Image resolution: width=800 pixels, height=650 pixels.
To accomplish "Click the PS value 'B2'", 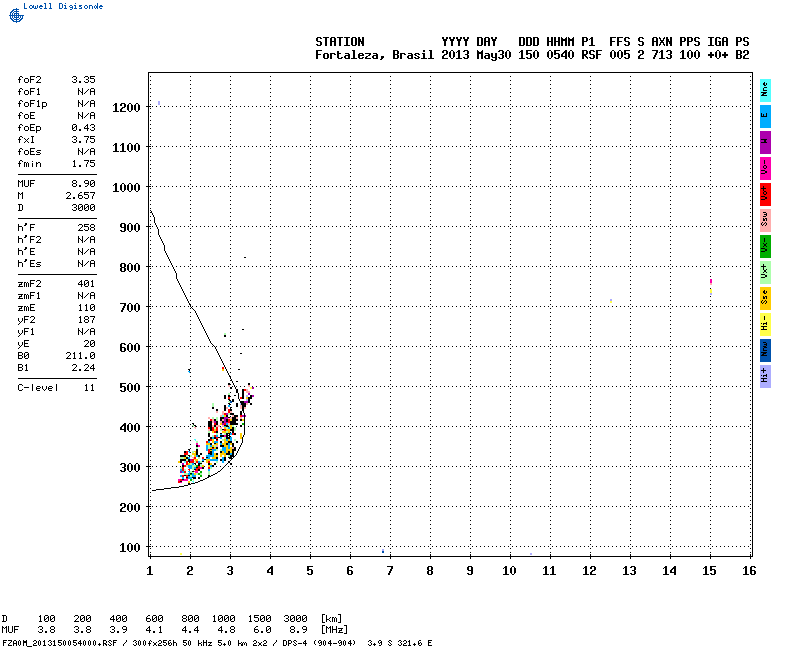I will 742,55.
